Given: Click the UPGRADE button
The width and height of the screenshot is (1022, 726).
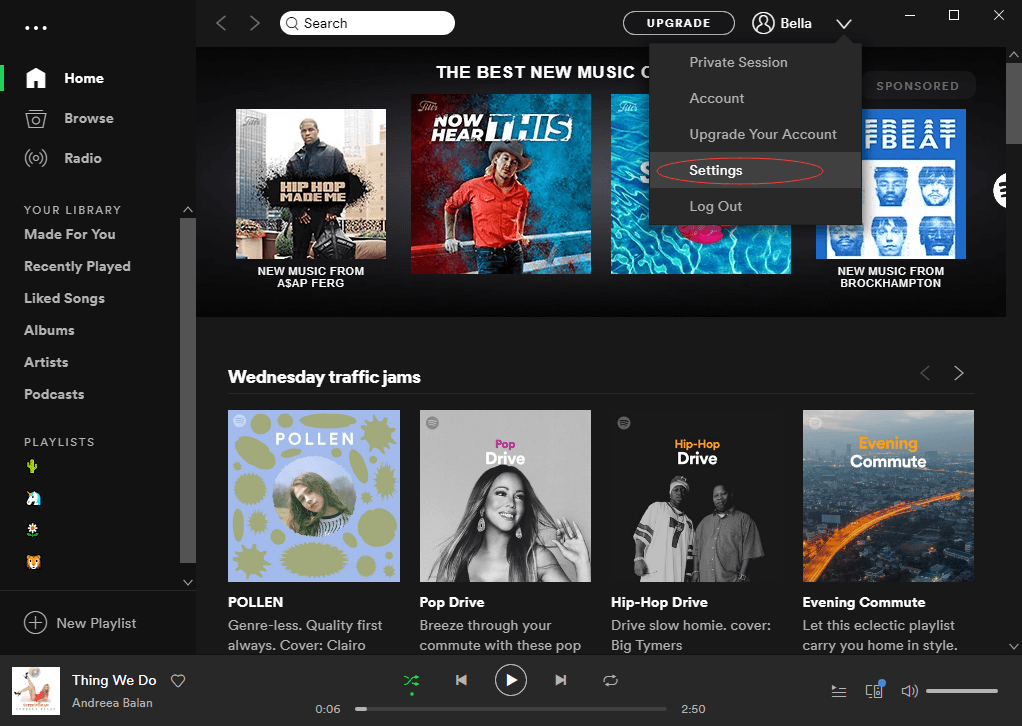Looking at the screenshot, I should pos(679,23).
